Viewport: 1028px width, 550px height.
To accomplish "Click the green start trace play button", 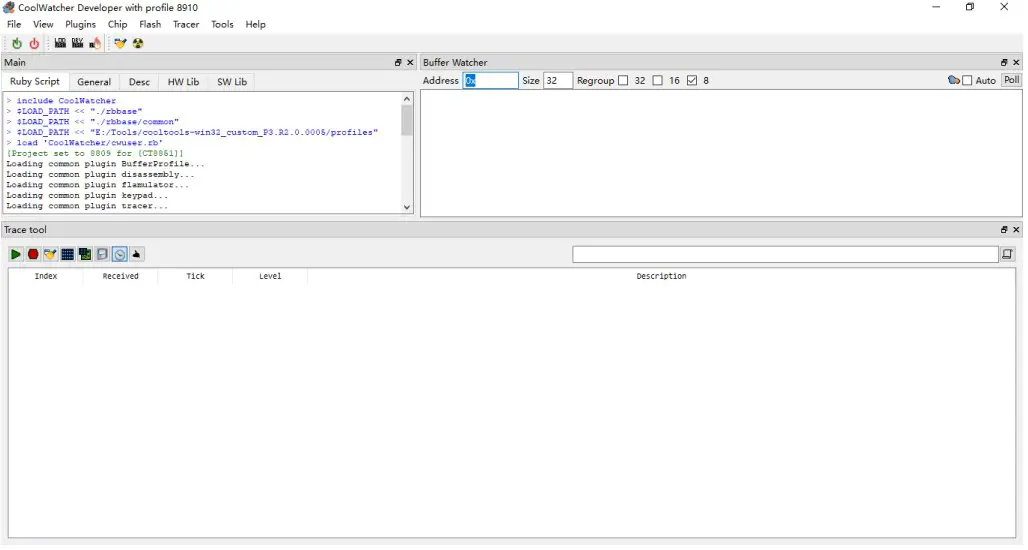I will 16,255.
